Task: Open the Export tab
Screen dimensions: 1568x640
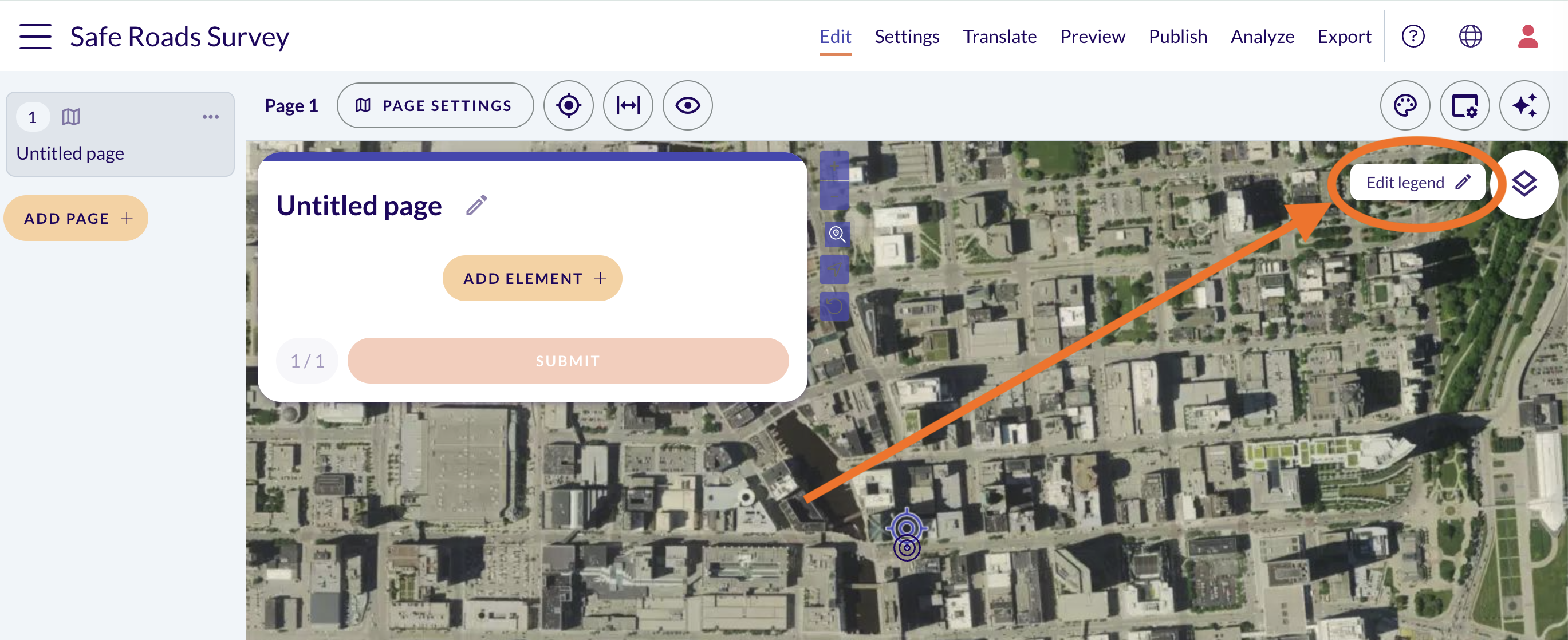Action: click(1345, 37)
